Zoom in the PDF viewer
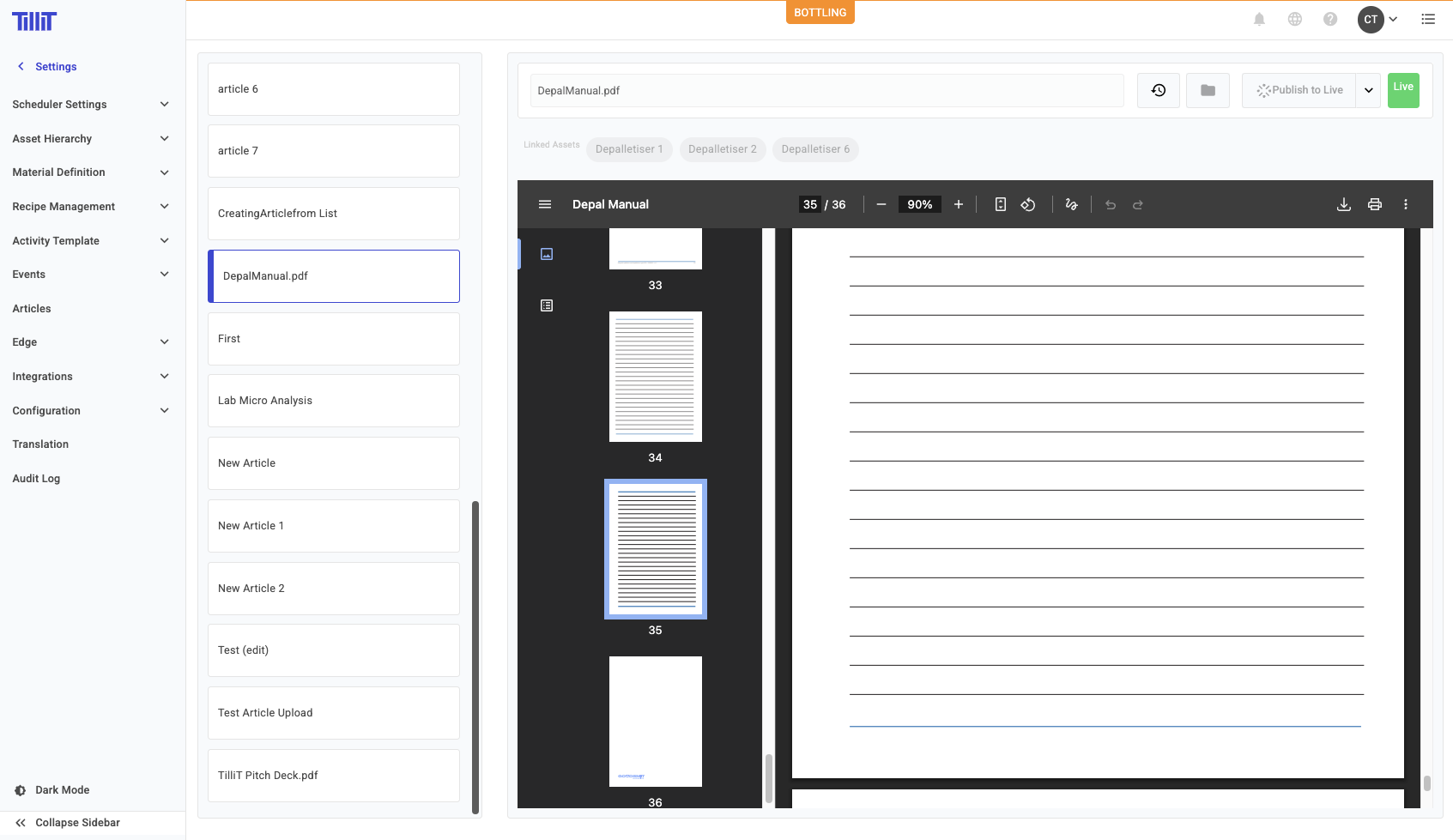The width and height of the screenshot is (1453, 840). tap(958, 204)
